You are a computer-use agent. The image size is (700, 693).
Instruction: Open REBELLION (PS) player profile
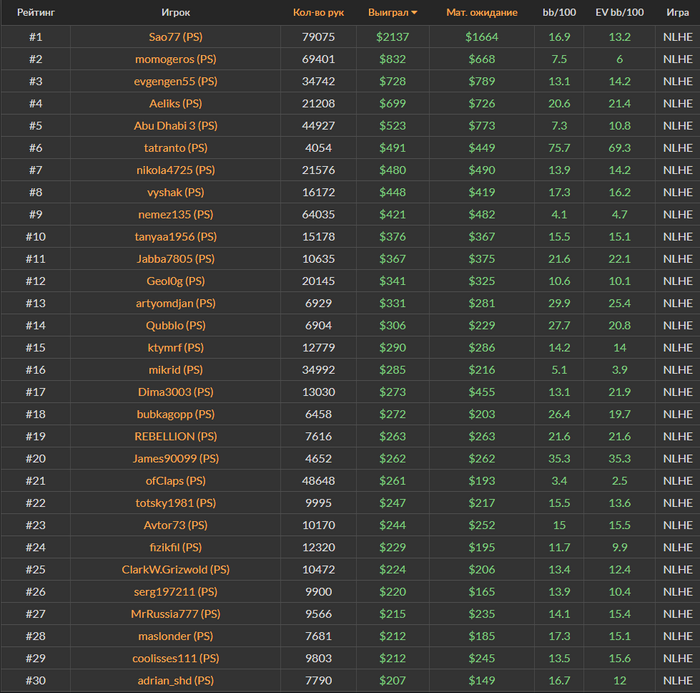(x=176, y=436)
